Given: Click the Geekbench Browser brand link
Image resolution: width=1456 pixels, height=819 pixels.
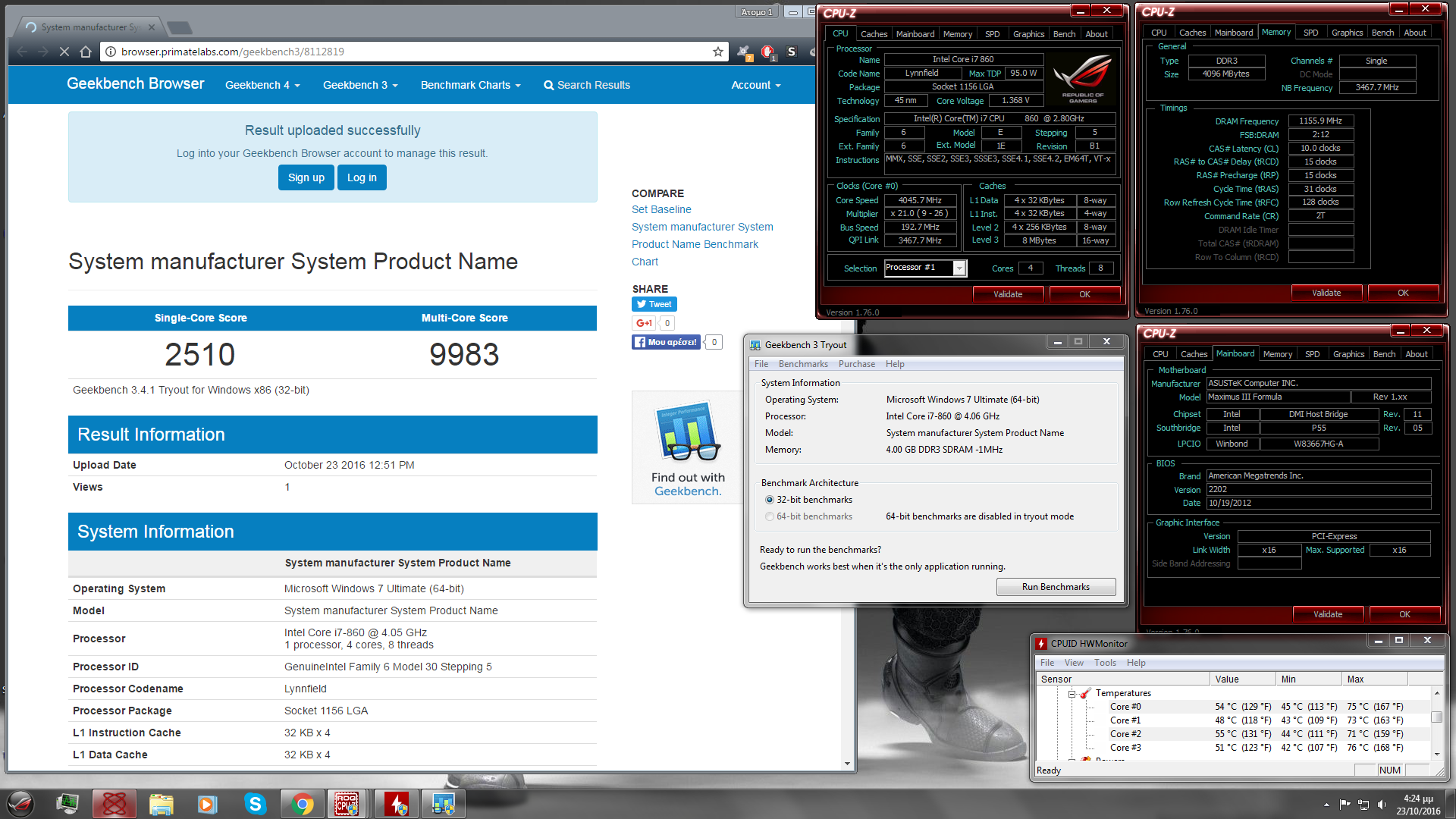Looking at the screenshot, I should click(x=136, y=84).
